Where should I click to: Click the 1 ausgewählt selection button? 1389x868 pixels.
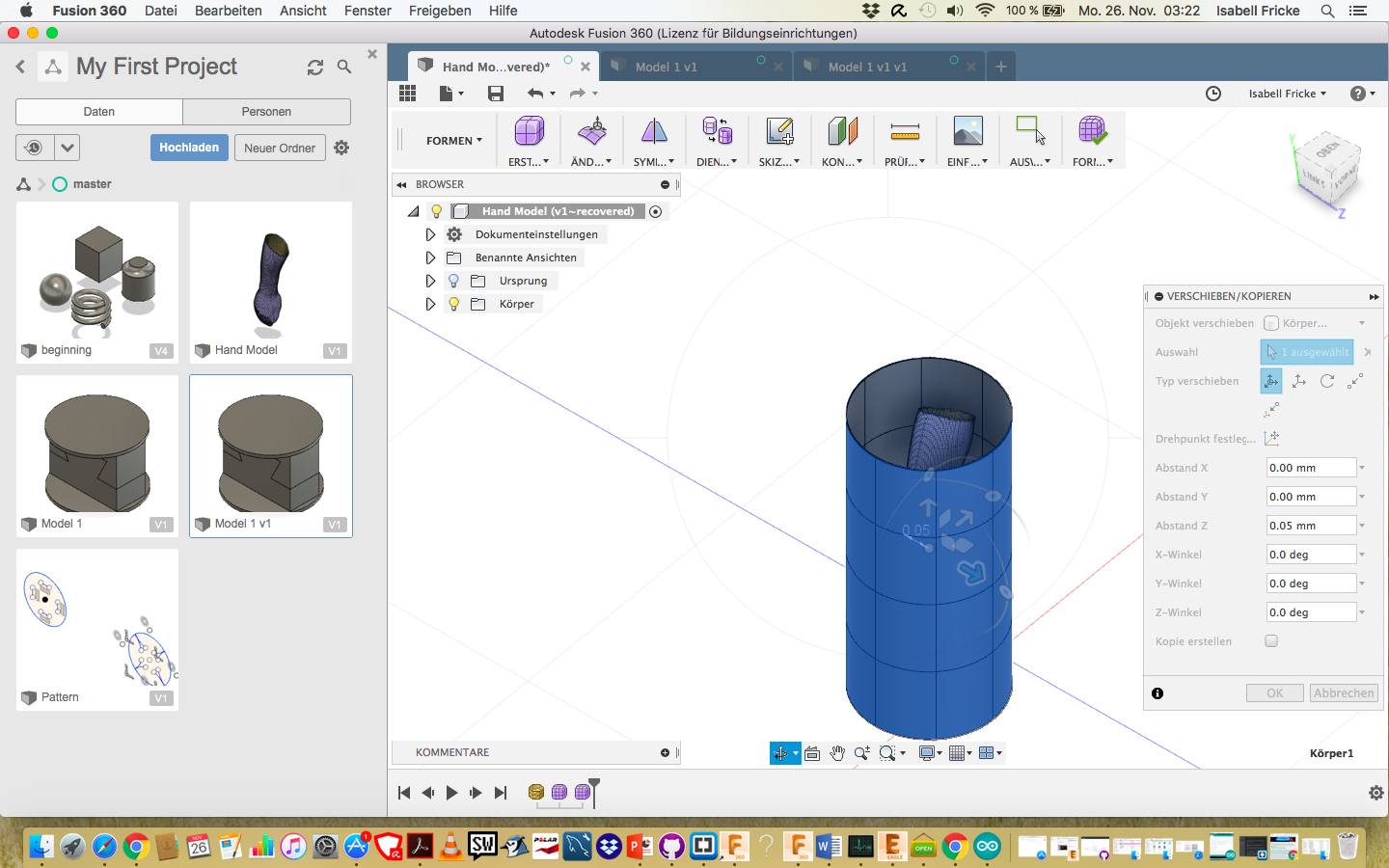pos(1307,352)
